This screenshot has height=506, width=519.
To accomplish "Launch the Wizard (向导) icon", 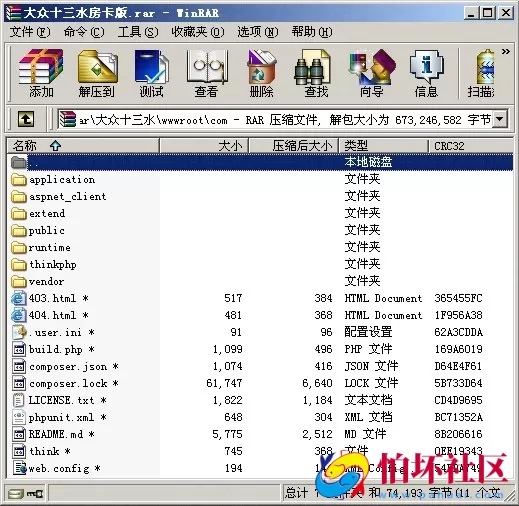I will pyautogui.click(x=372, y=73).
